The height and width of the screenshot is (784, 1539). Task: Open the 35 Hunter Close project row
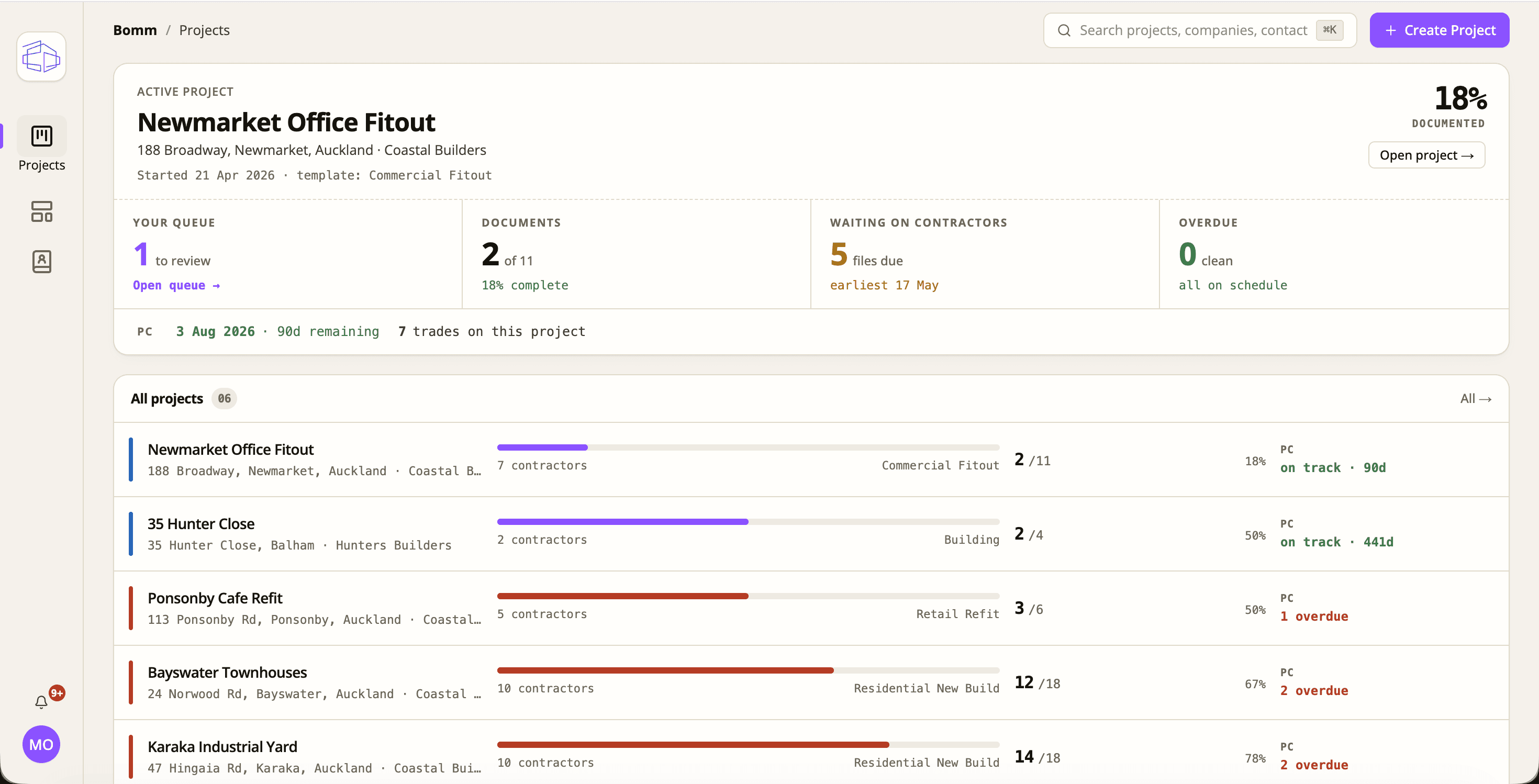tap(811, 534)
